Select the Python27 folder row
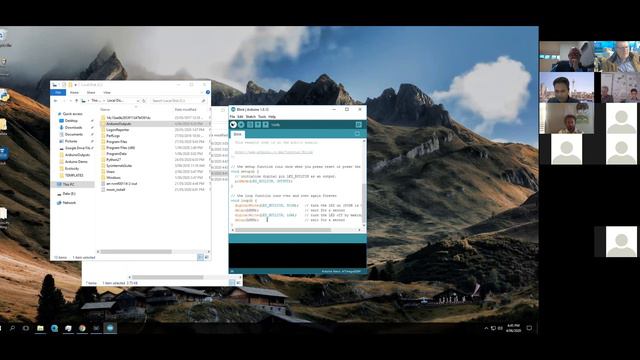Image resolution: width=640 pixels, height=360 pixels. (155, 160)
